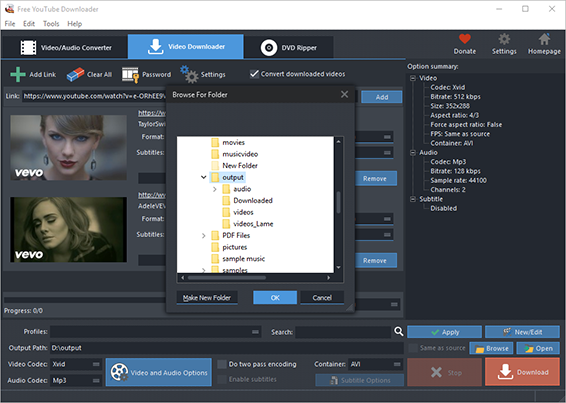Open the Help menu

click(x=74, y=24)
